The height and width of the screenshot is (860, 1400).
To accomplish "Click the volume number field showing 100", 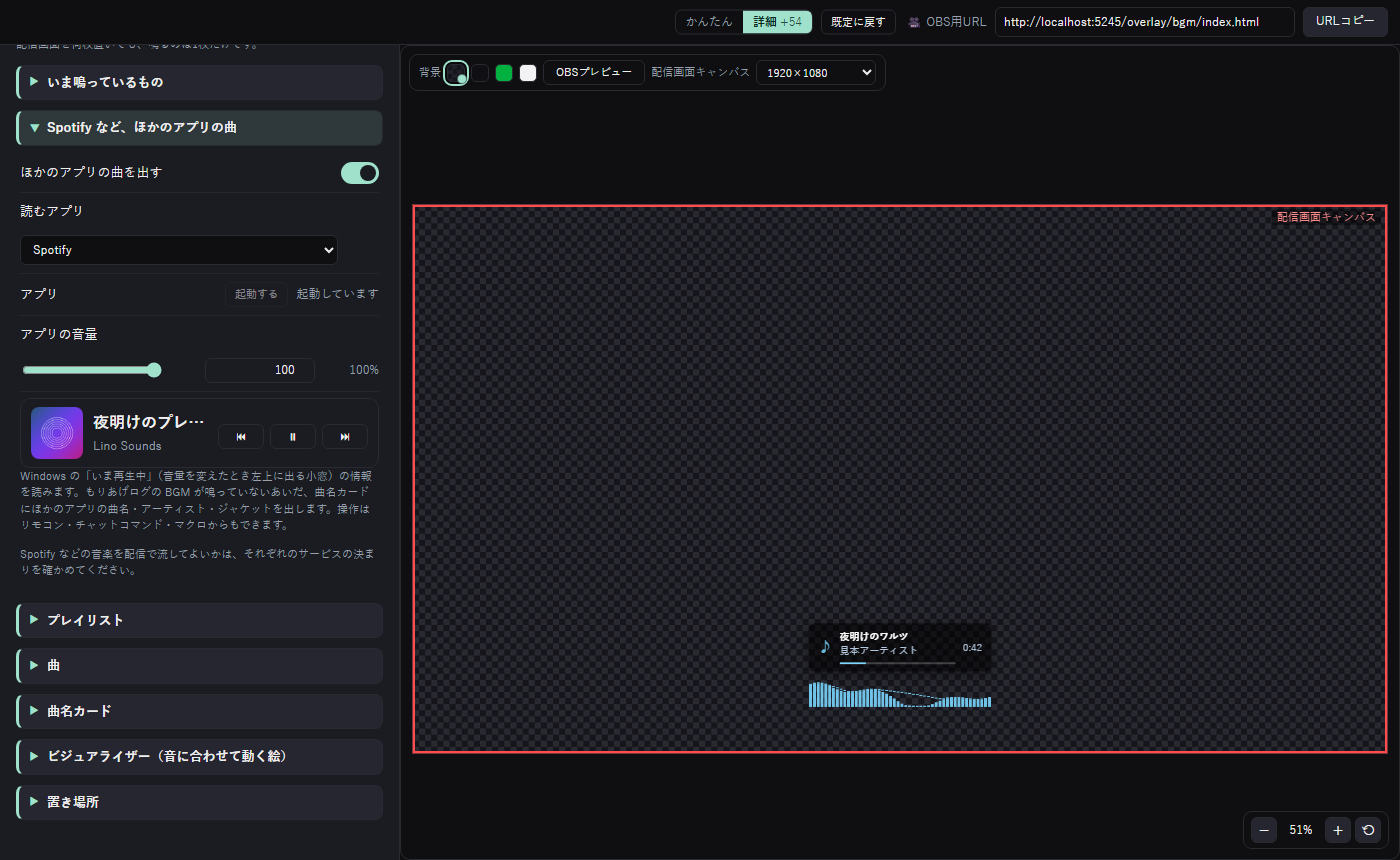I will [260, 370].
